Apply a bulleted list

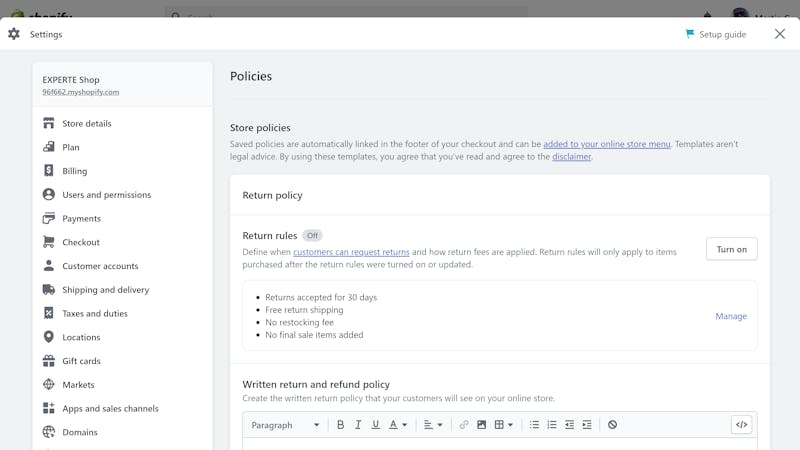click(x=534, y=424)
